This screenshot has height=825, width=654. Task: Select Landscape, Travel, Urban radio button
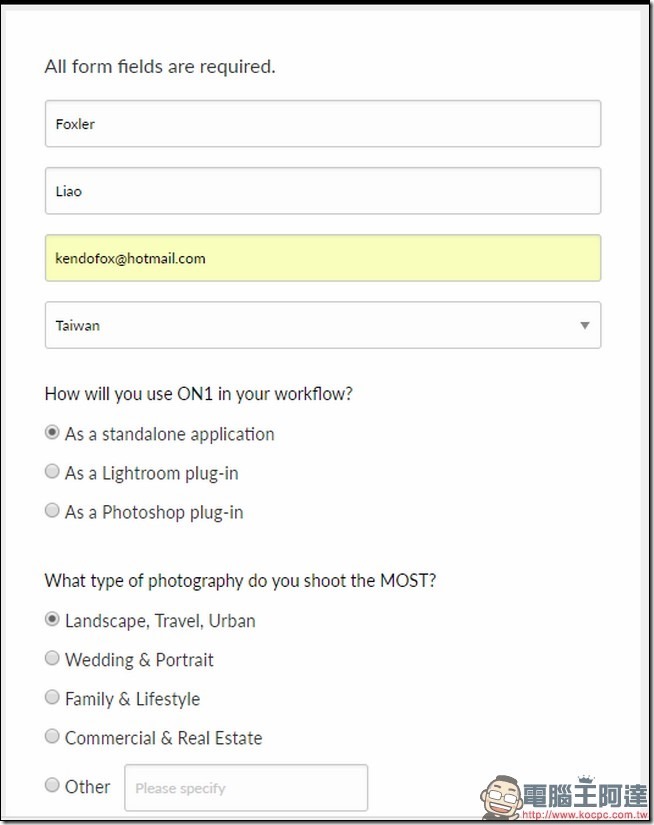click(x=52, y=619)
